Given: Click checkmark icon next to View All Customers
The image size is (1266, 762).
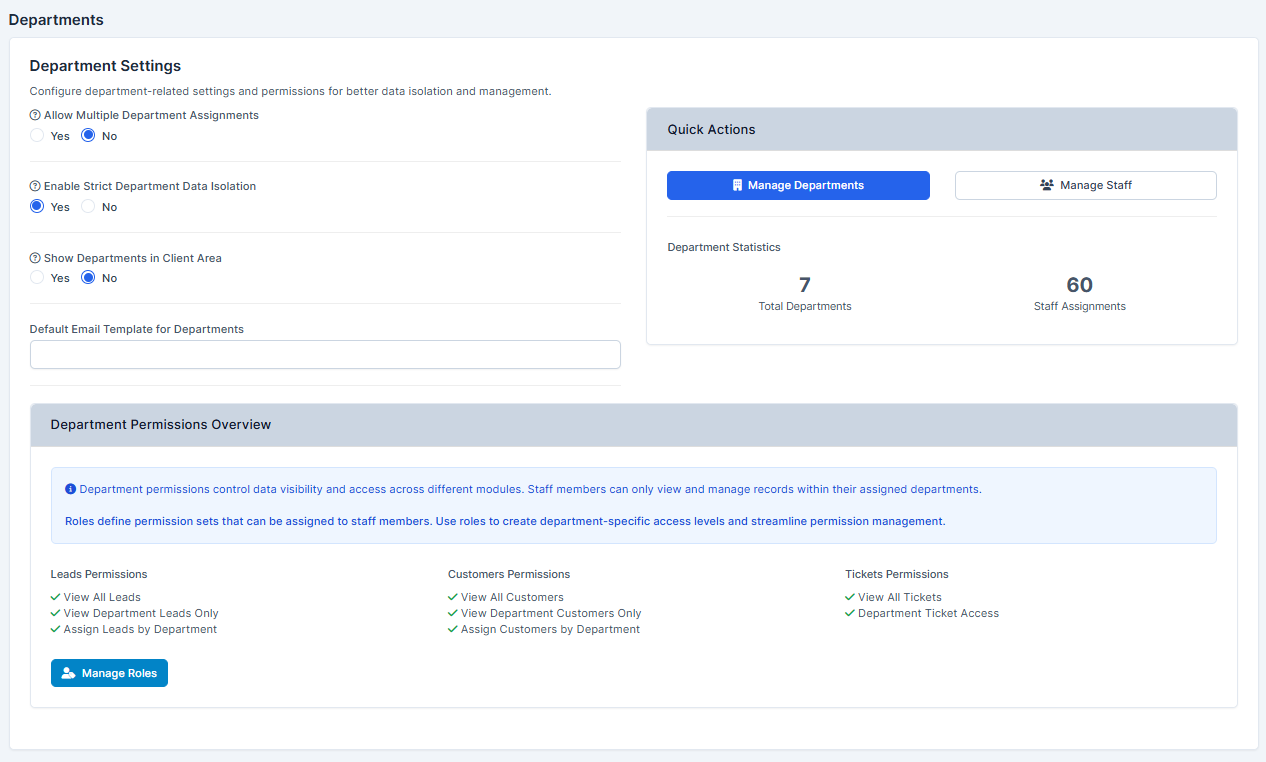Looking at the screenshot, I should (x=453, y=597).
